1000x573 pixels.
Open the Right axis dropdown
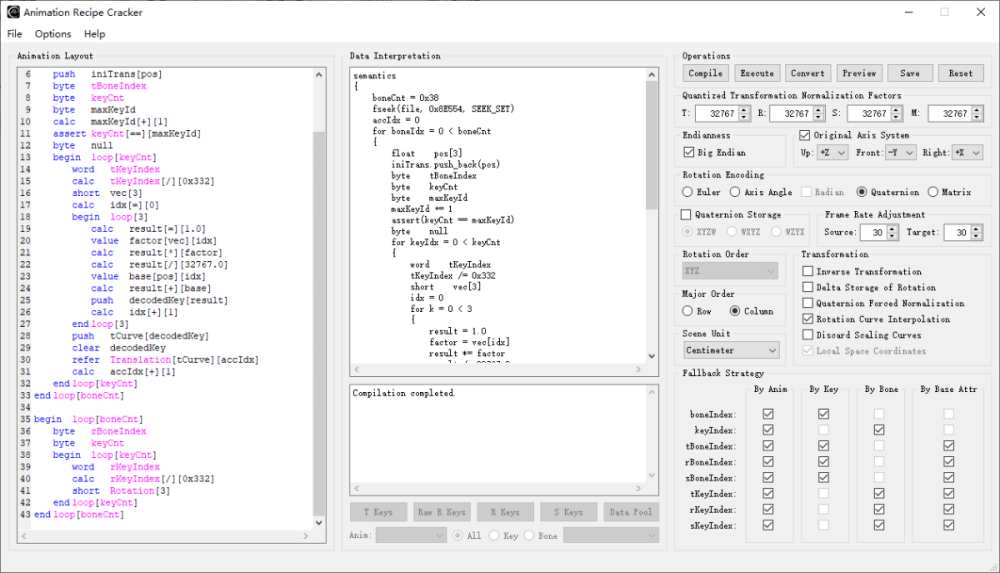click(967, 153)
